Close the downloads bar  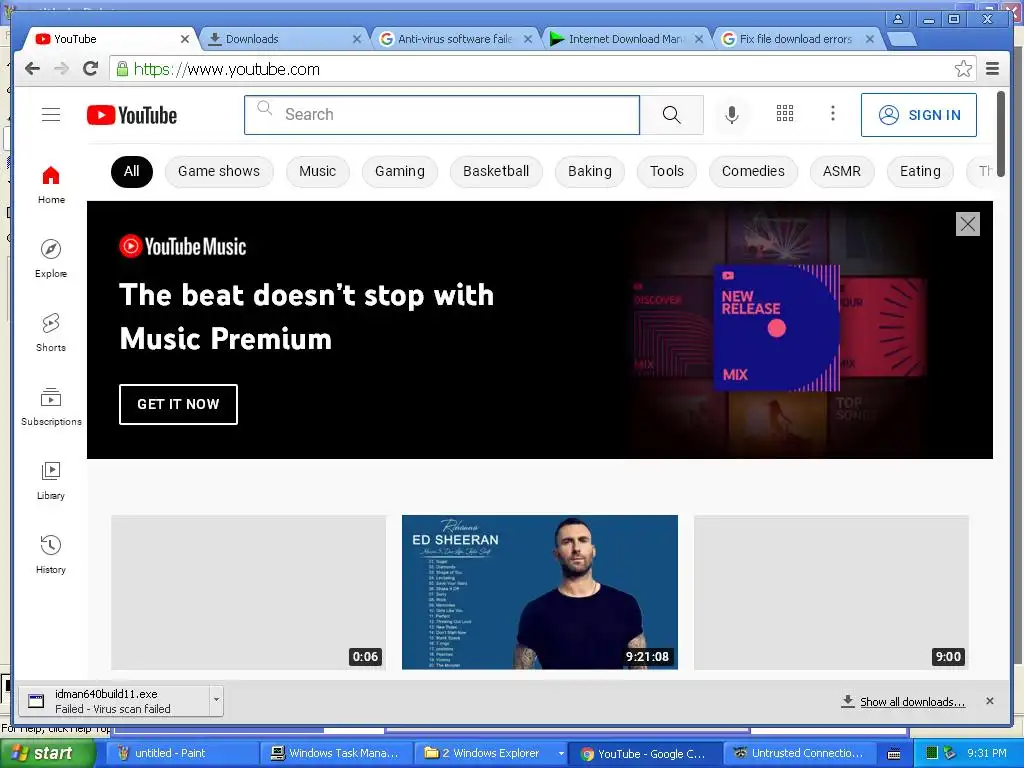point(990,701)
